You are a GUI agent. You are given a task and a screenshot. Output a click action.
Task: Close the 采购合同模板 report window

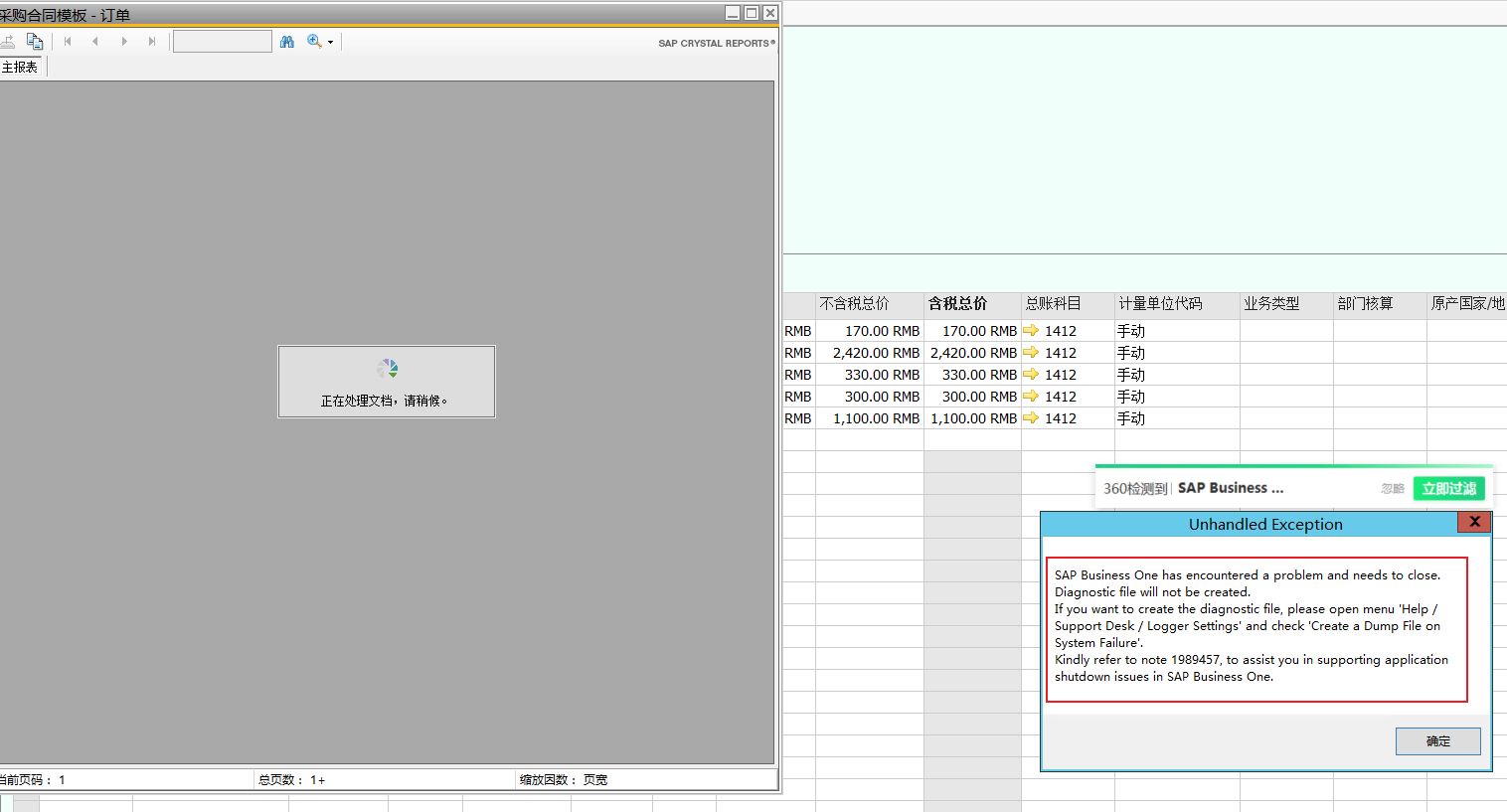(x=770, y=13)
